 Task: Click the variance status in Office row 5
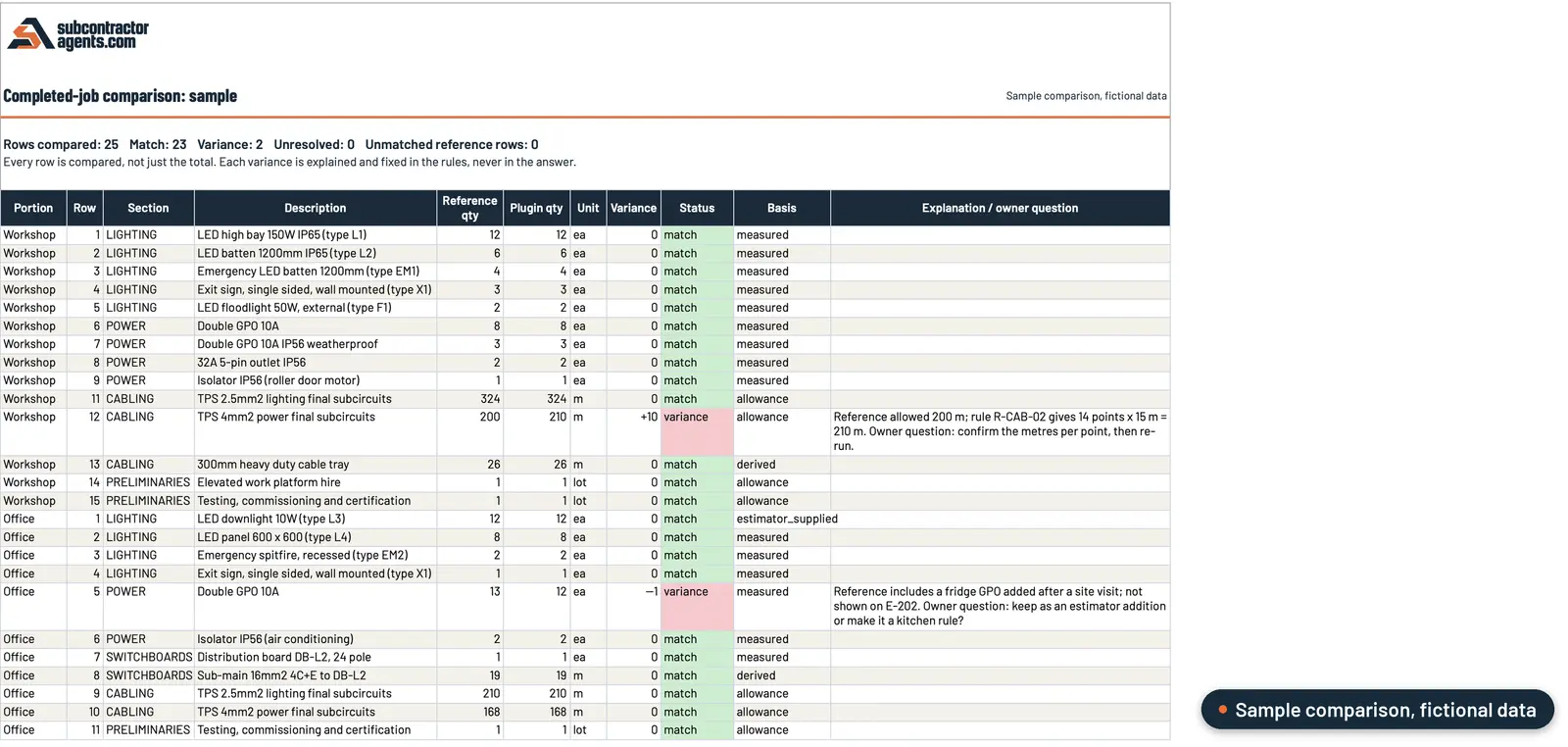[x=697, y=606]
